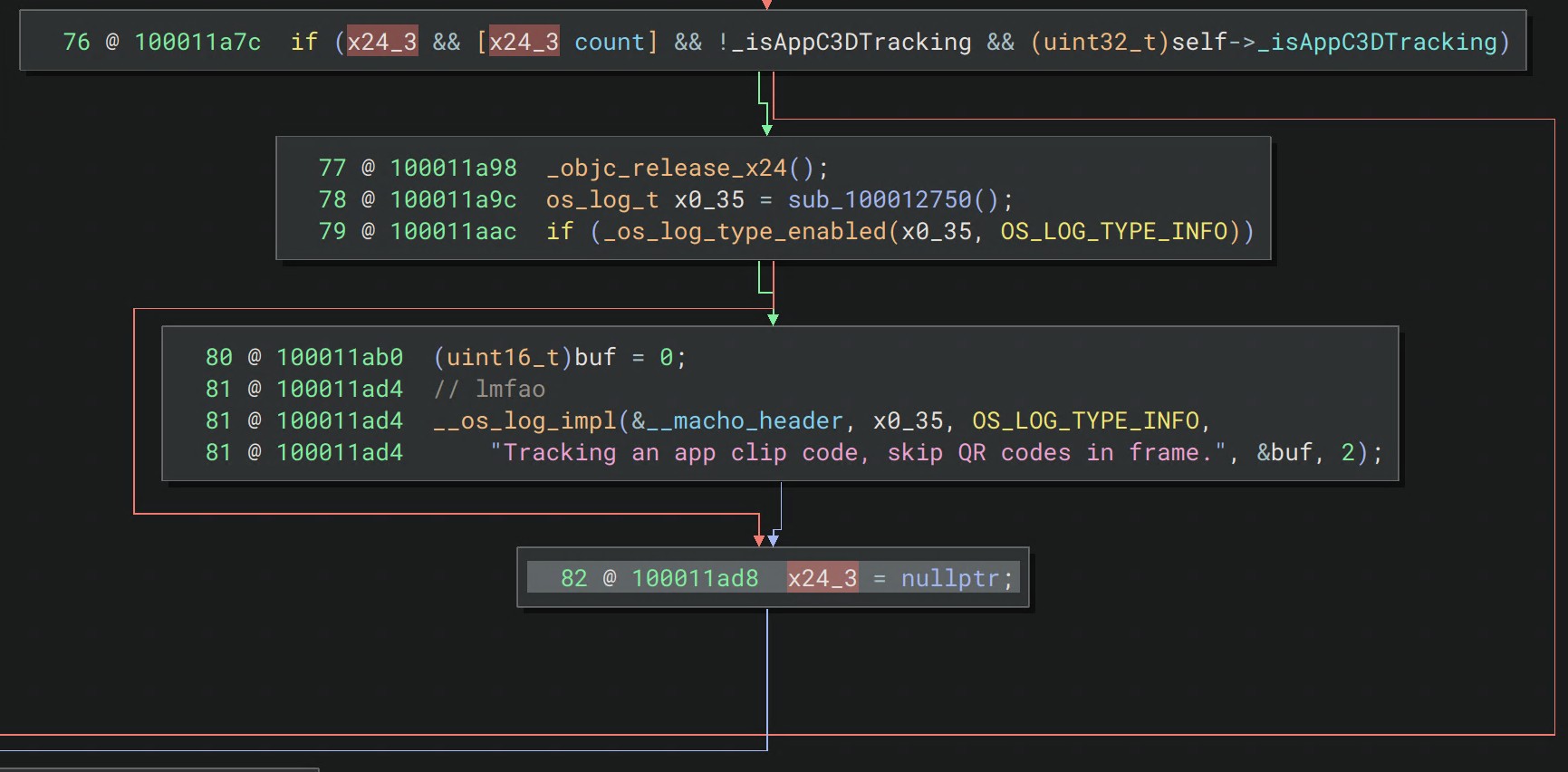Click os_log_t type on line 78

tap(602, 199)
